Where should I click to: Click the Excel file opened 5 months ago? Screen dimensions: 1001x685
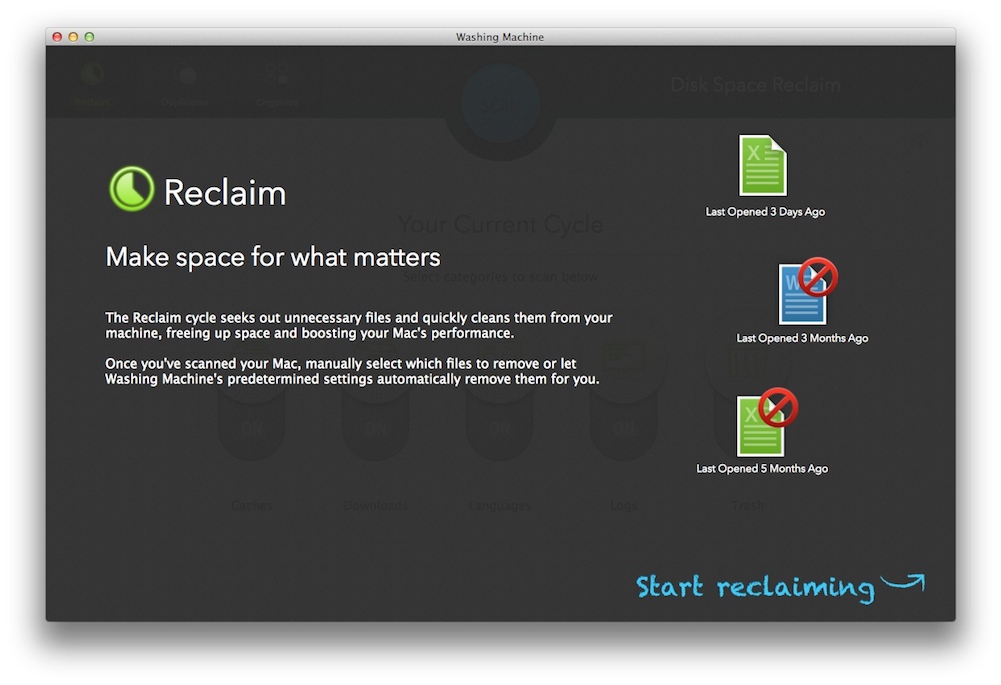[x=760, y=426]
